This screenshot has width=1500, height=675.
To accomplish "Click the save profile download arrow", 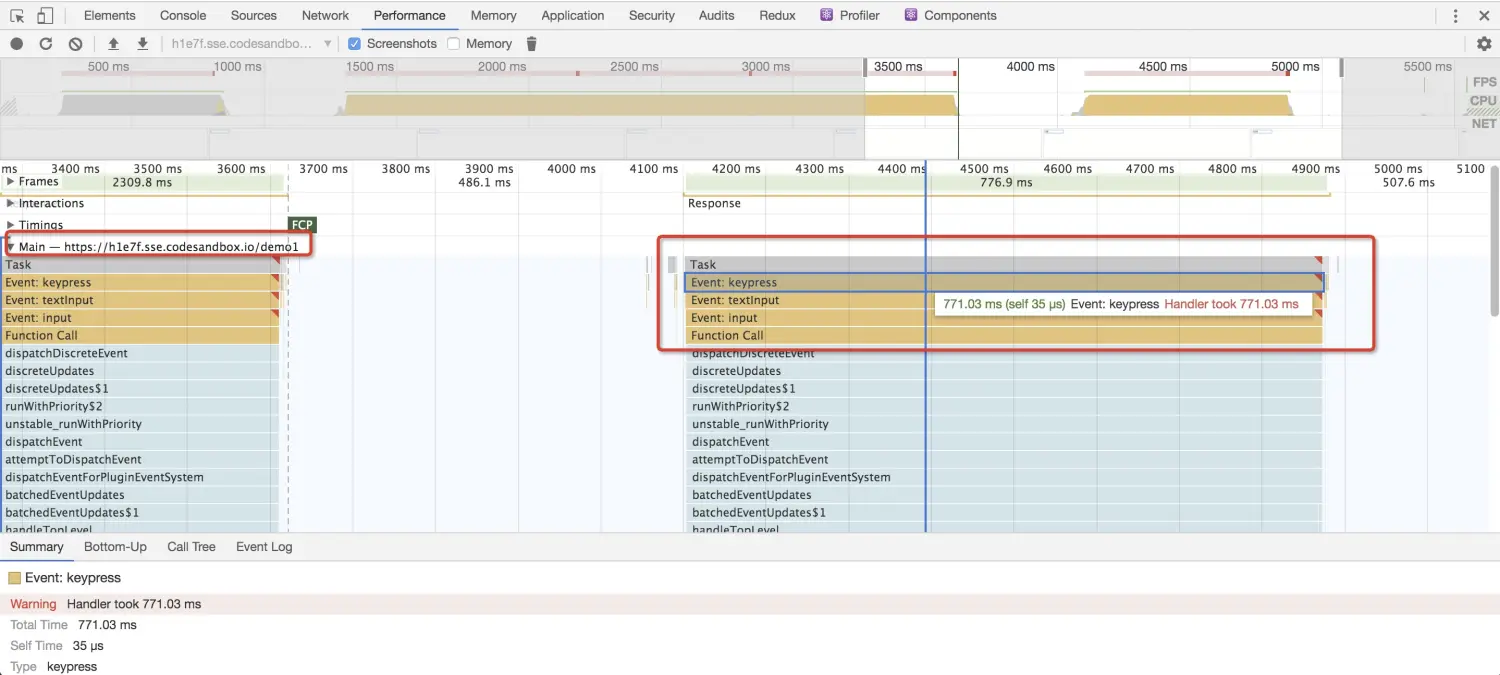I will (142, 44).
